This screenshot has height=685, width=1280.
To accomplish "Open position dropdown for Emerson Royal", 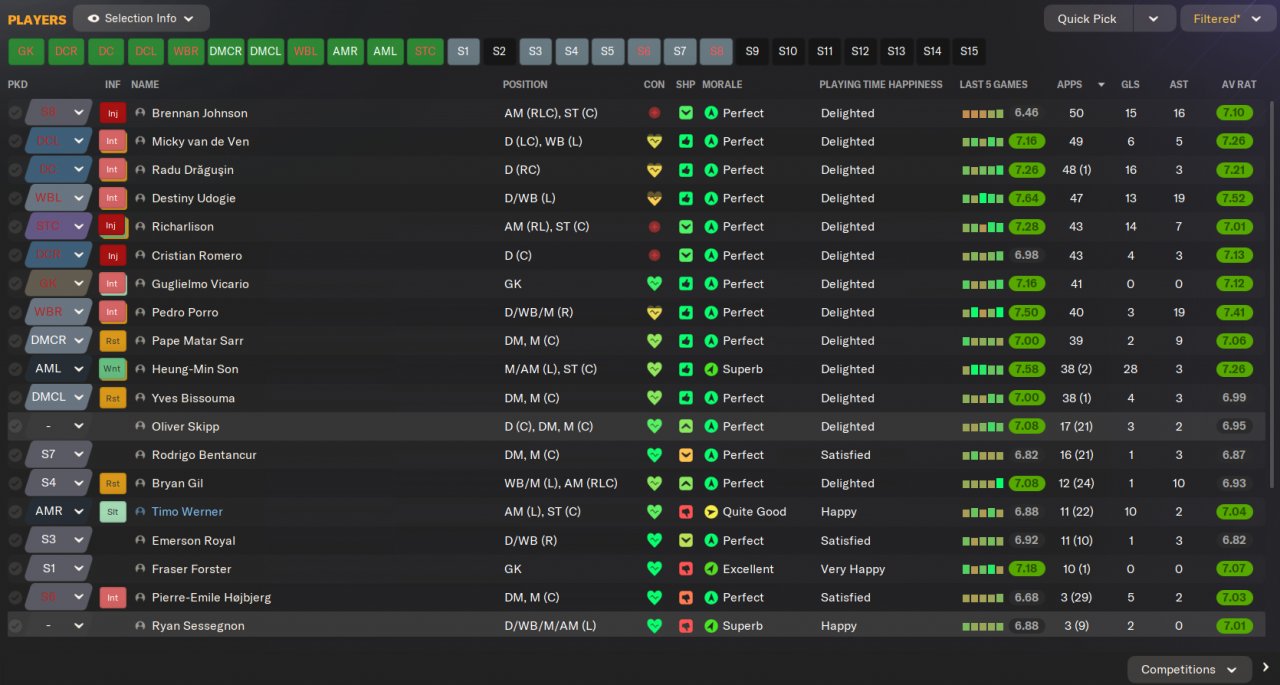I will (x=79, y=540).
